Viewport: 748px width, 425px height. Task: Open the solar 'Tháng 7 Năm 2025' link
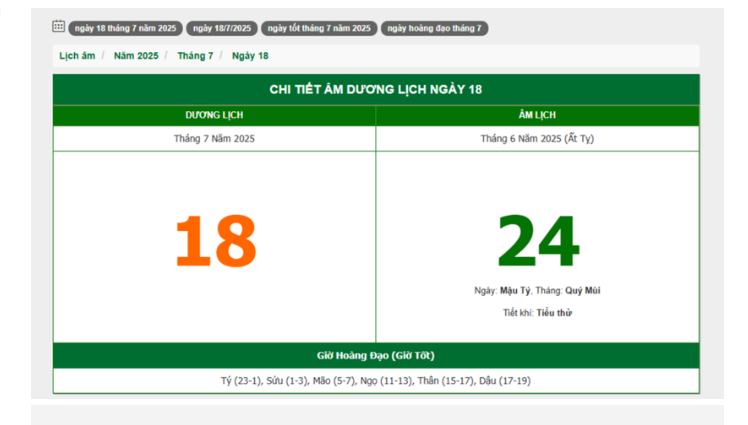click(214, 139)
